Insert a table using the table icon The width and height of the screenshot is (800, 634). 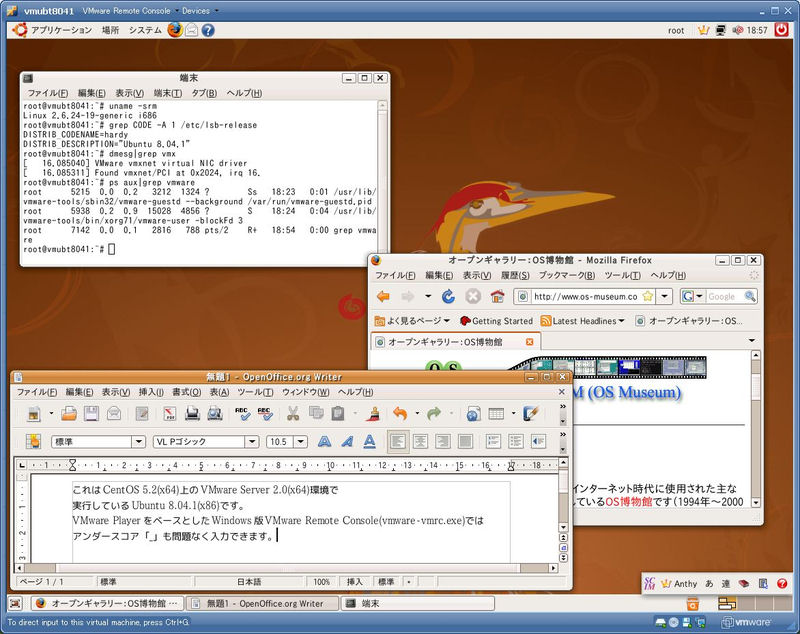point(496,414)
